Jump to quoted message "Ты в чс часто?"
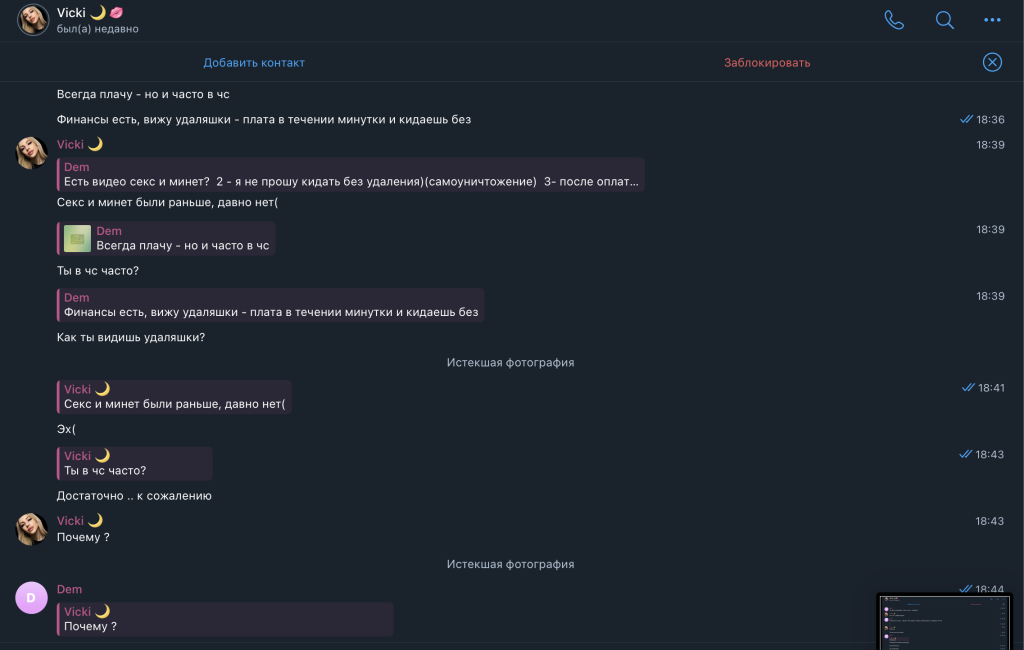 [x=135, y=463]
